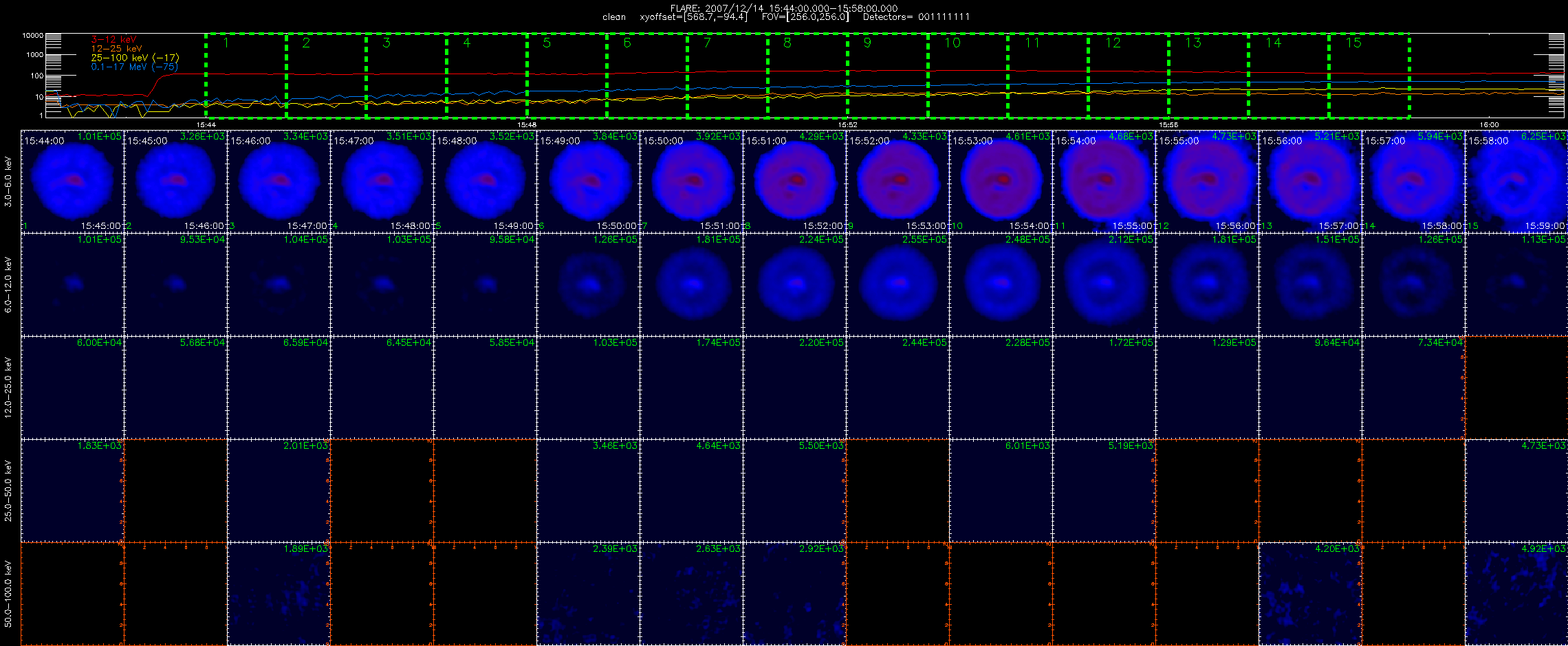Click the red '3-12 keV' legend entry
This screenshot has width=1568, height=646.
[113, 40]
